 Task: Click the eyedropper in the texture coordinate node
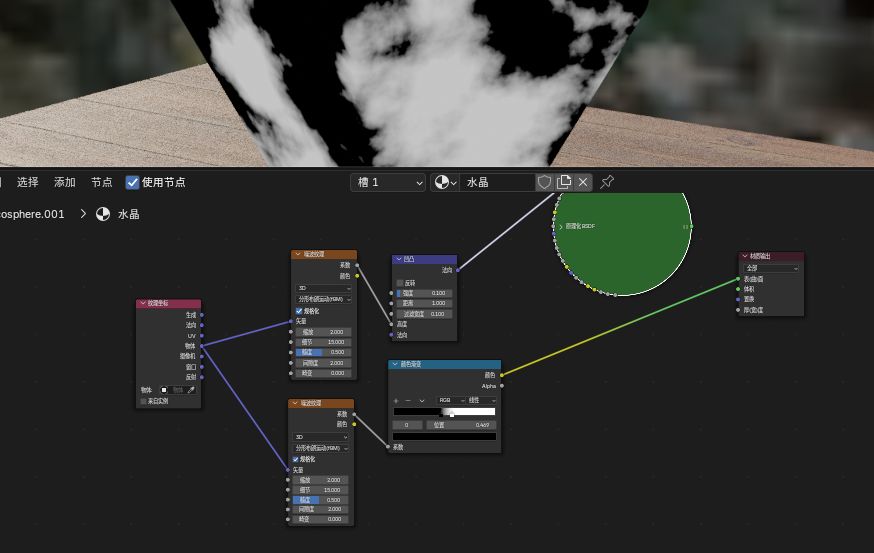191,390
